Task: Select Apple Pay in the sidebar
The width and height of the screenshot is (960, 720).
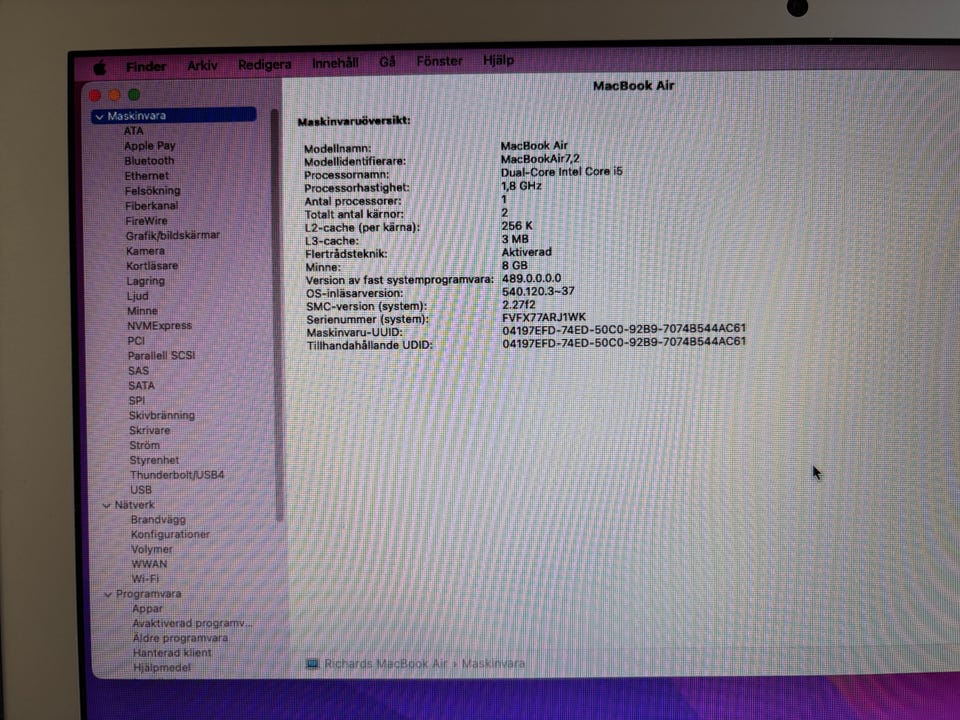Action: click(x=149, y=146)
